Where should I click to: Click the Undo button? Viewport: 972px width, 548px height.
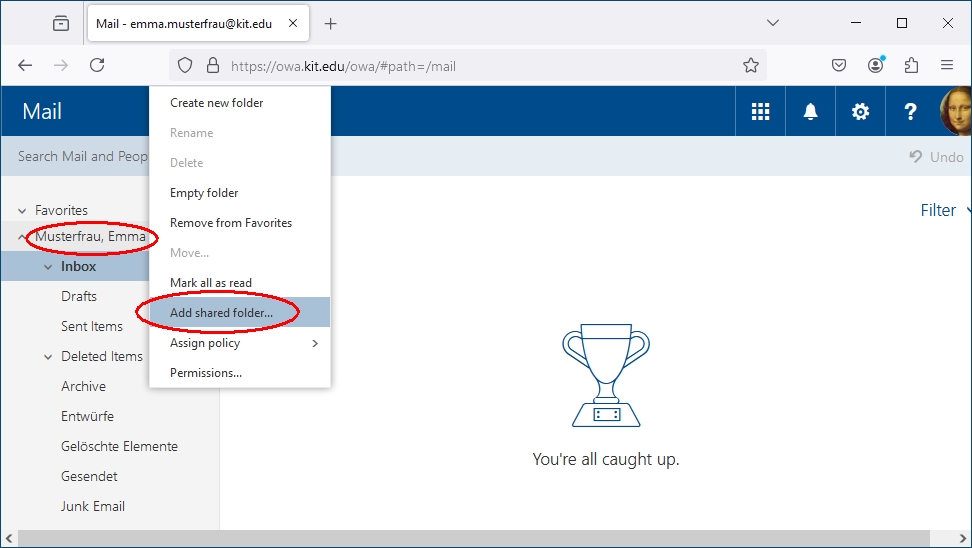point(936,157)
